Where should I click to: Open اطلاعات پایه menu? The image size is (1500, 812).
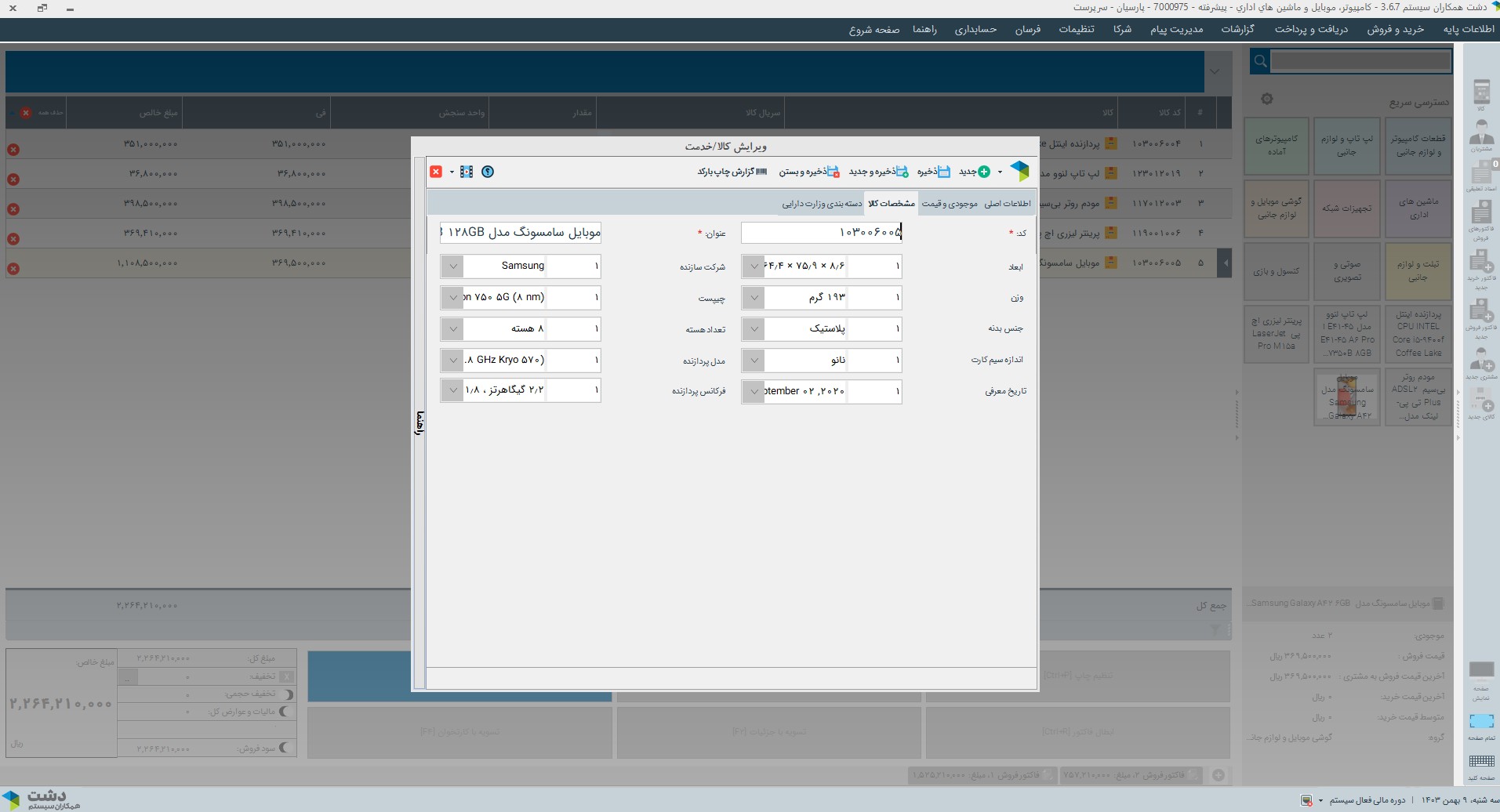tap(1469, 29)
